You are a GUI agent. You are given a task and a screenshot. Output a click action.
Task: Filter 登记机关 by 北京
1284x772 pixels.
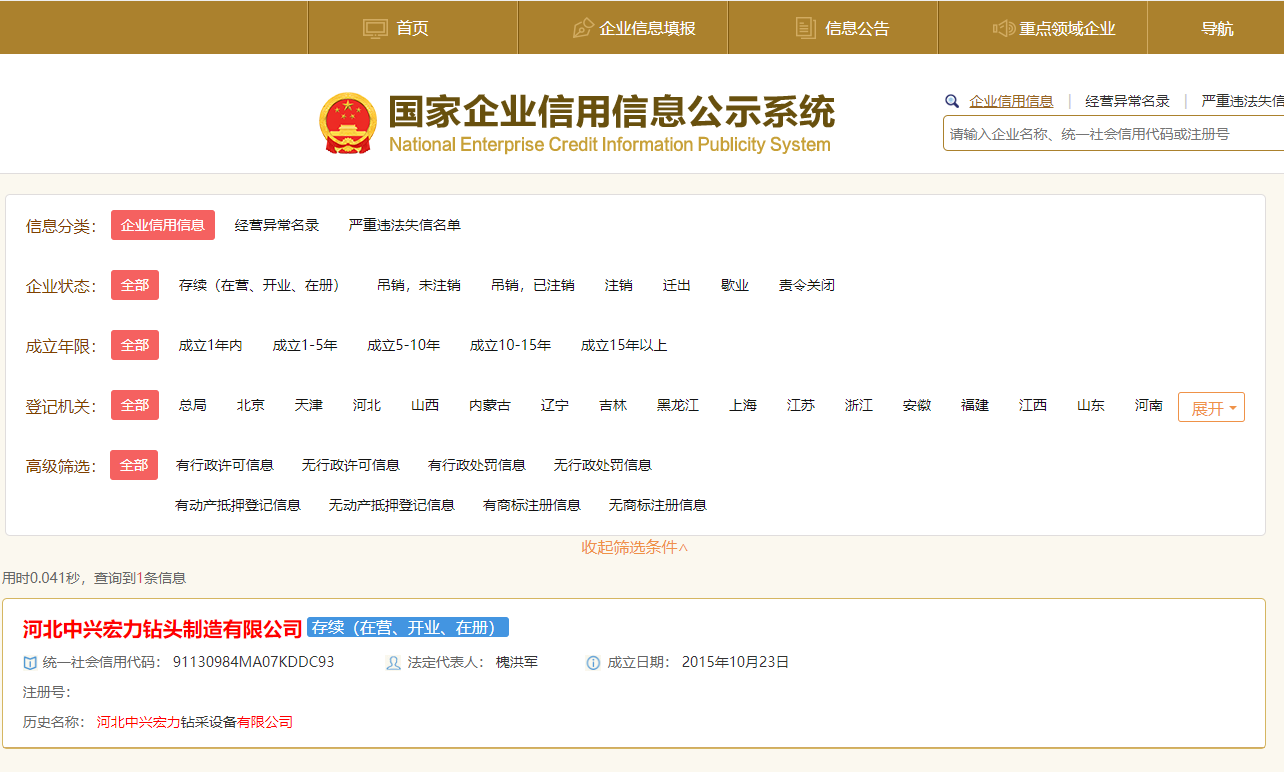[x=251, y=405]
